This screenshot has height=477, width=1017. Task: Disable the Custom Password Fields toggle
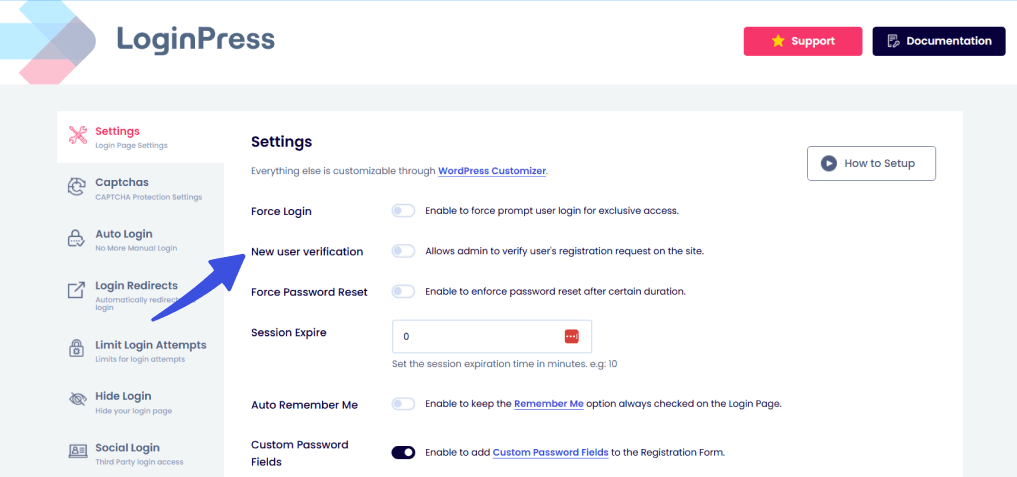pos(403,453)
